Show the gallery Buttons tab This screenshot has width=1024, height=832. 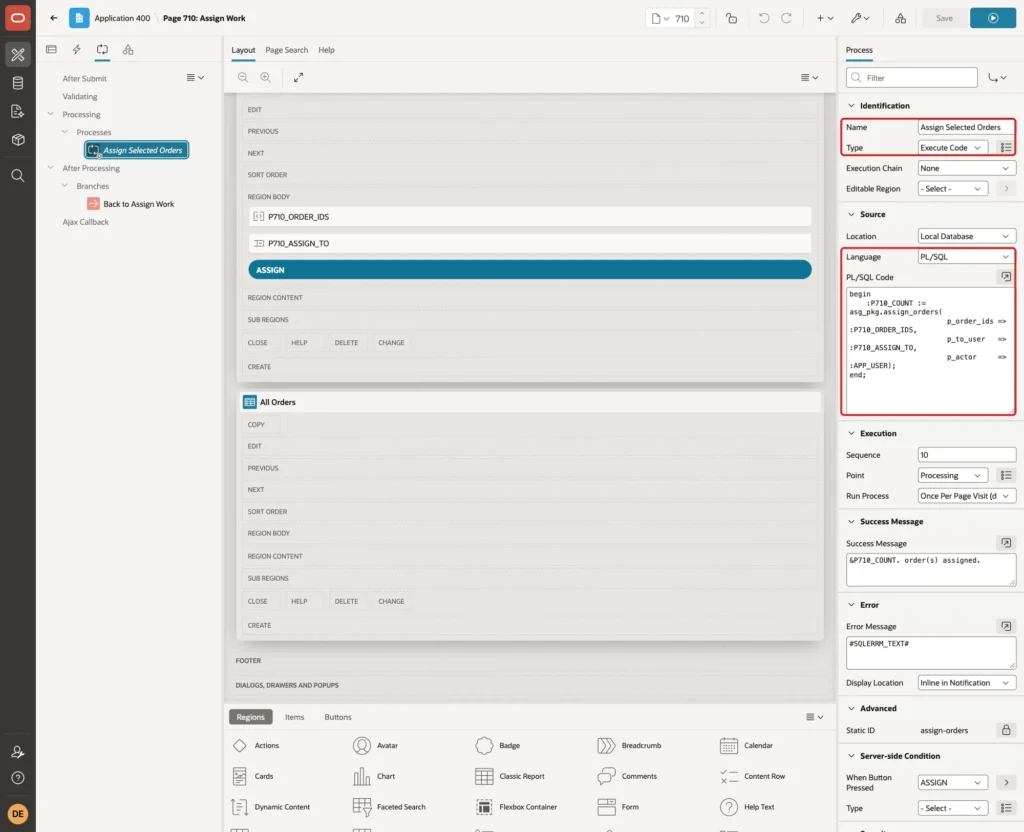click(x=338, y=716)
